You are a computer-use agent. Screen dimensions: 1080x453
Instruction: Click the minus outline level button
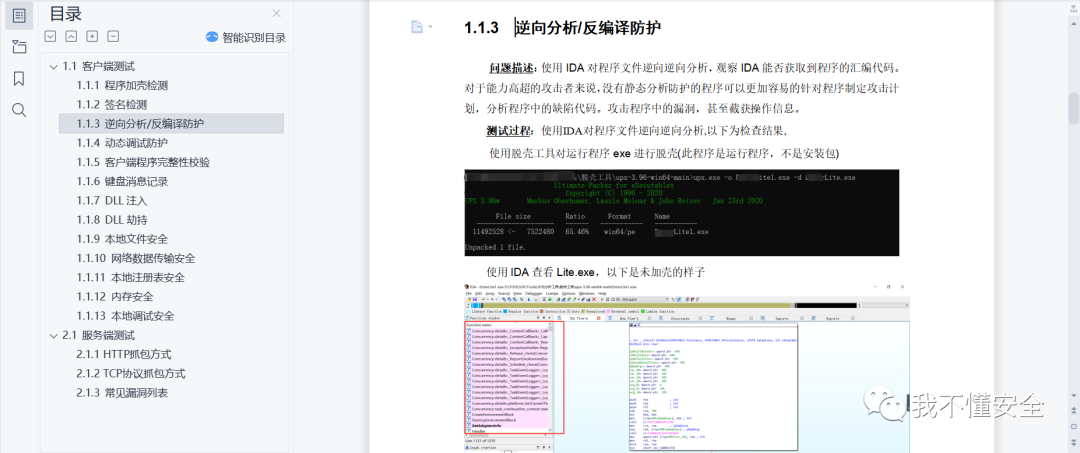click(x=113, y=36)
